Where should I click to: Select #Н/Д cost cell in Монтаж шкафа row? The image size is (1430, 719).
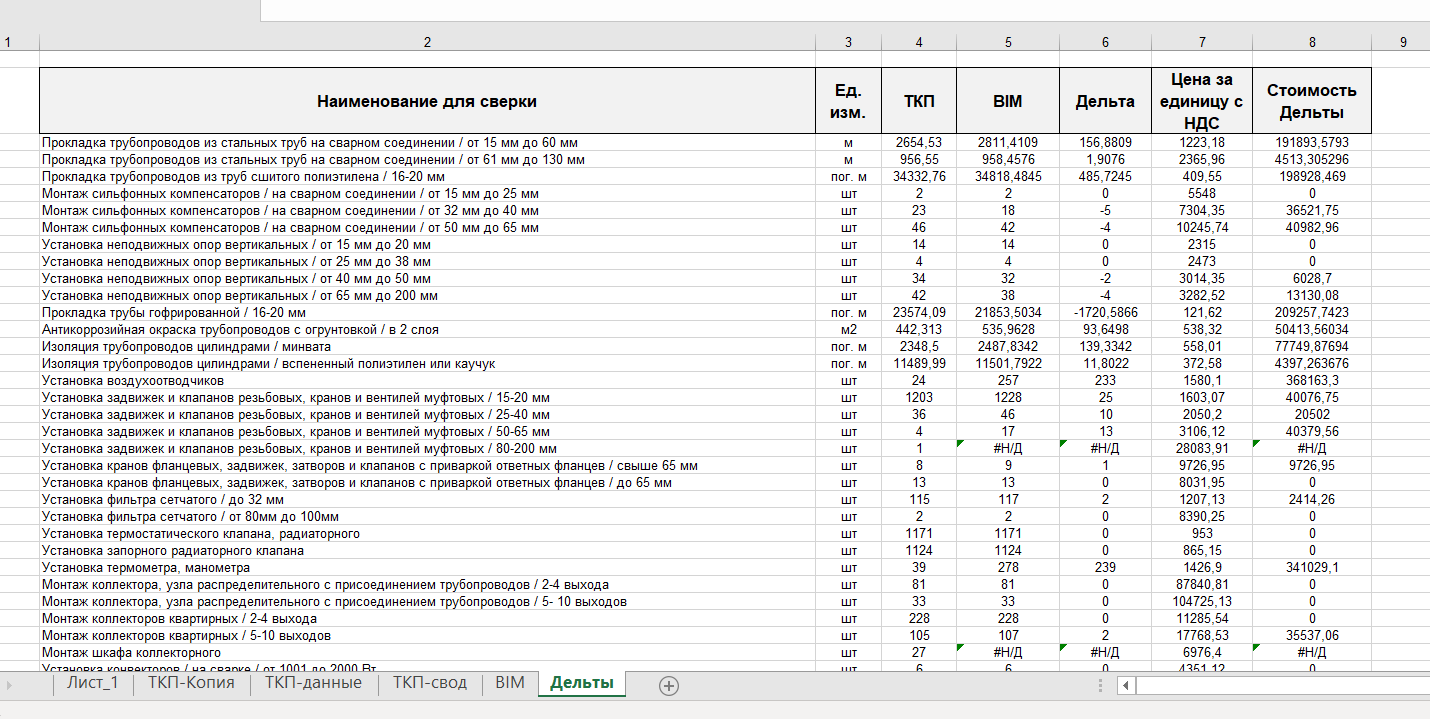[1312, 653]
